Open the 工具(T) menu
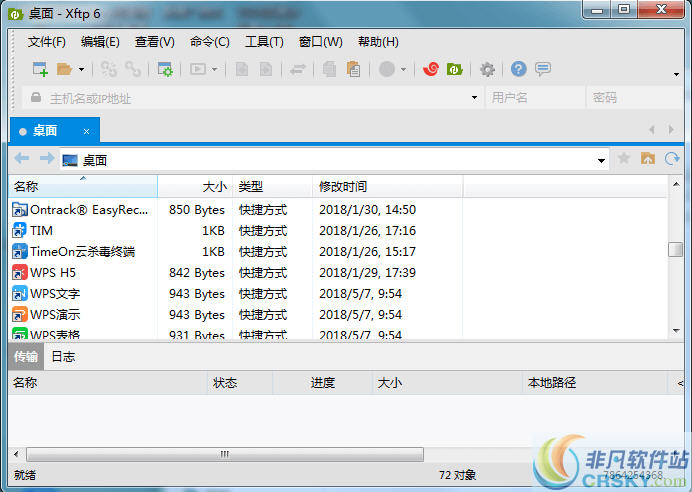The image size is (692, 492). [264, 42]
